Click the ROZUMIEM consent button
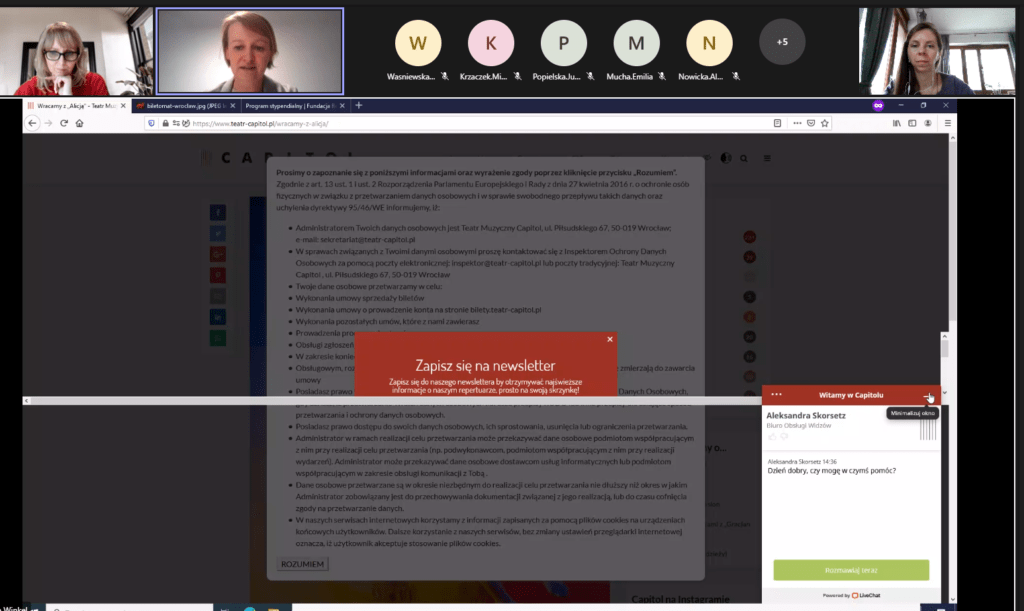This screenshot has height=611, width=1024. coord(302,564)
